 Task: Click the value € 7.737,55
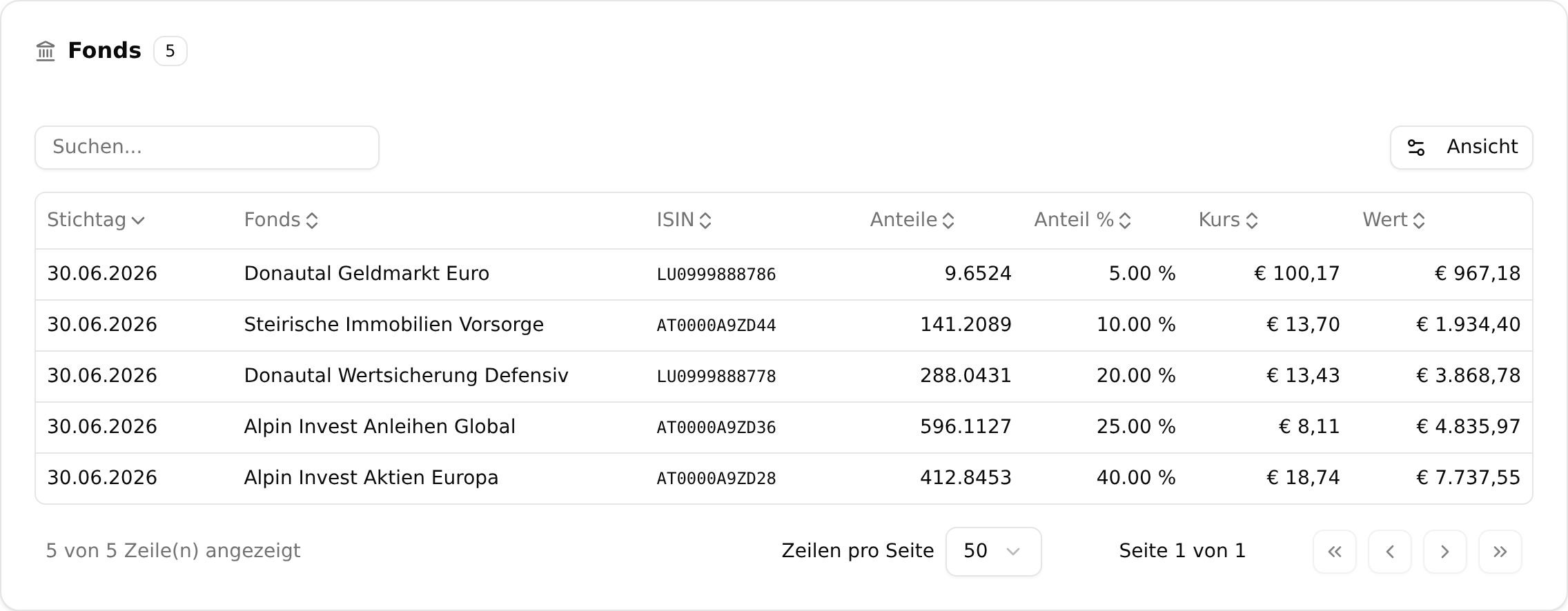(1468, 478)
